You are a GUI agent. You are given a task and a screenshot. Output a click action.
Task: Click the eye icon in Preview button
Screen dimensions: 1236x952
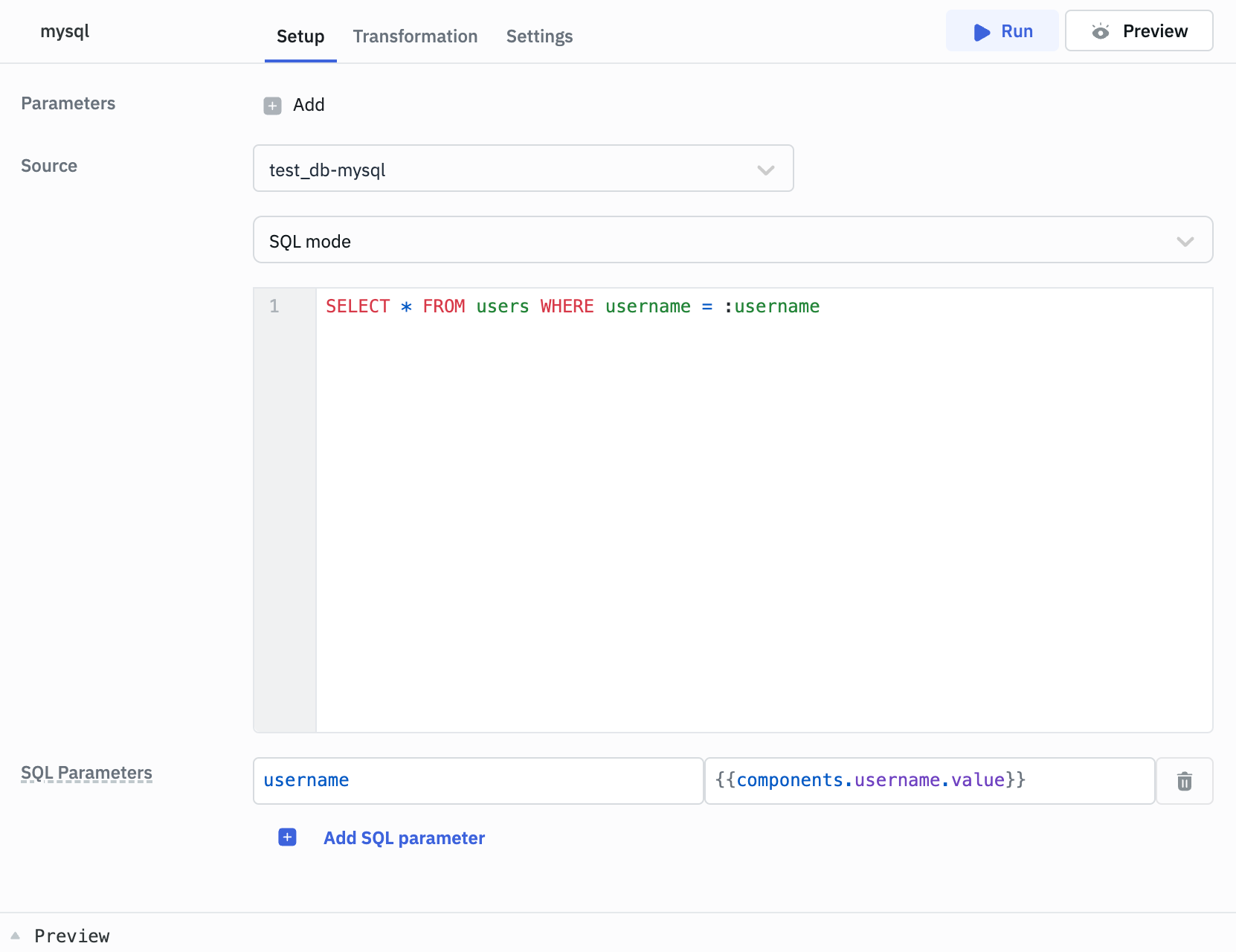point(1100,31)
